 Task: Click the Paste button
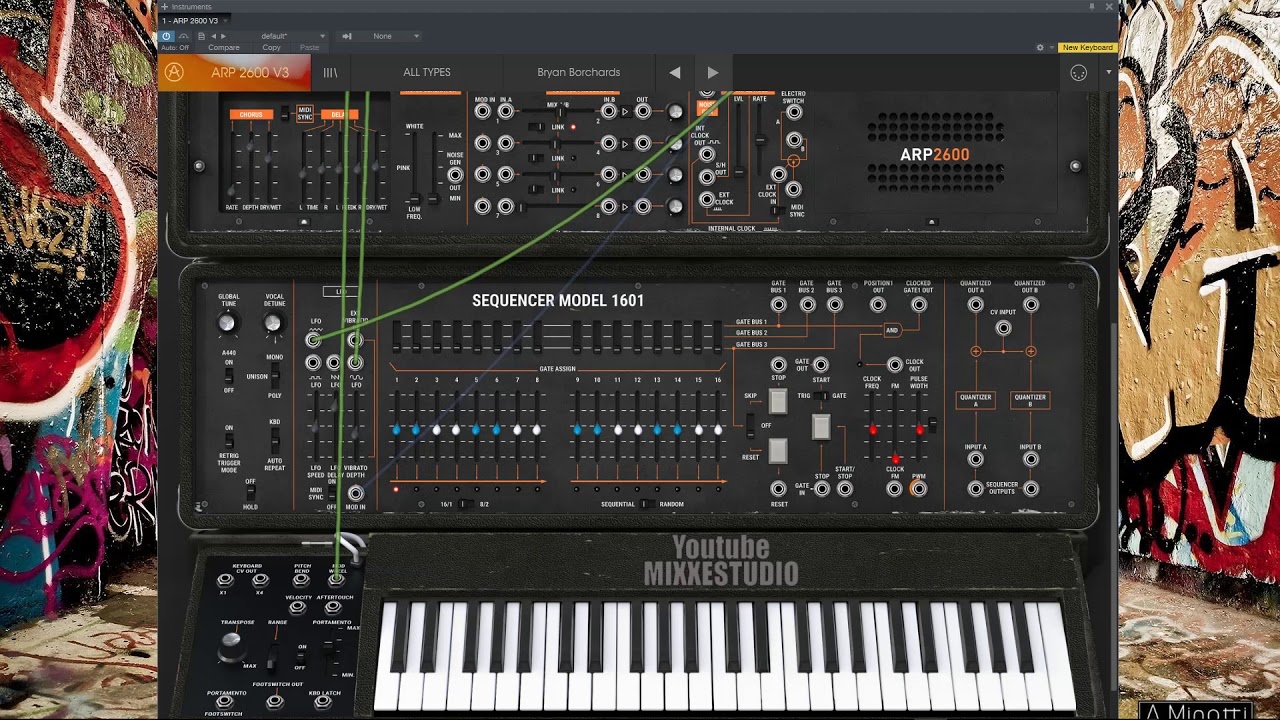click(310, 47)
